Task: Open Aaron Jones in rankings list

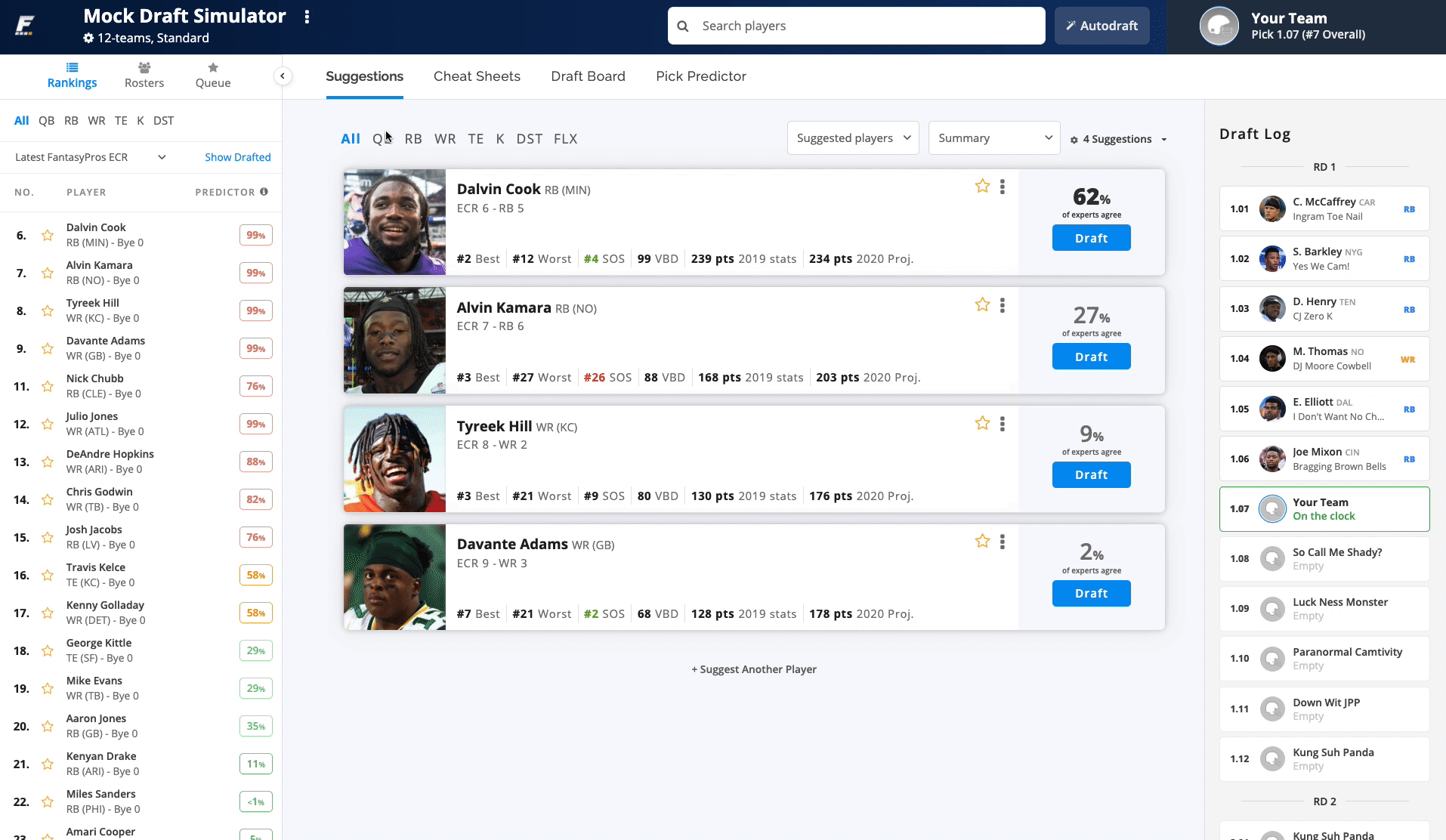Action: click(x=96, y=718)
